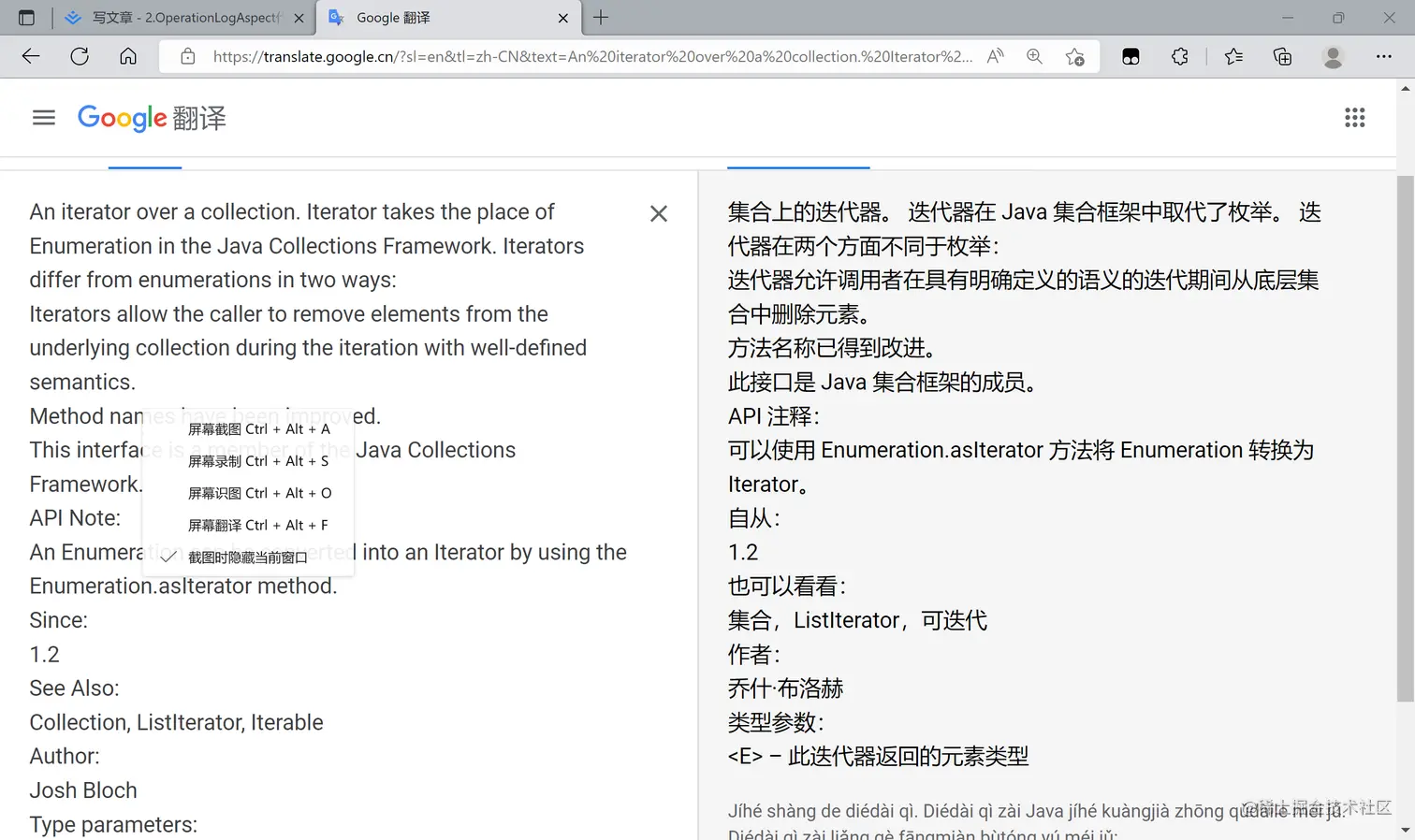
Task: Click the source line 'Since:'
Action: 58,620
